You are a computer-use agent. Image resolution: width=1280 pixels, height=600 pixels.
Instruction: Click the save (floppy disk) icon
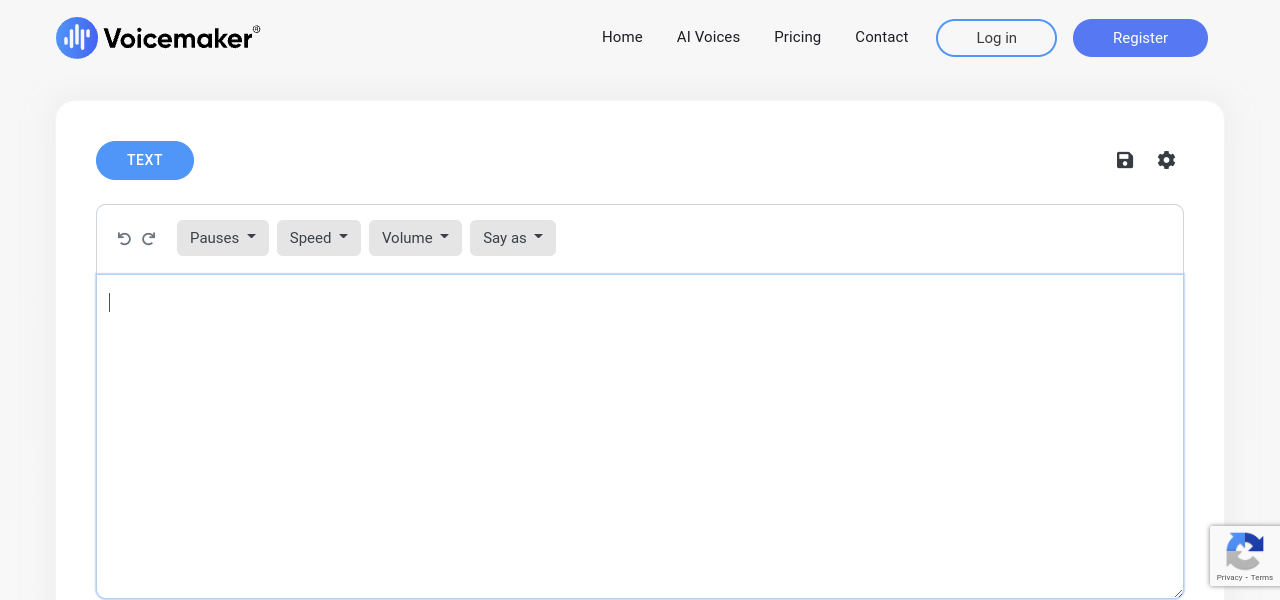(1125, 160)
